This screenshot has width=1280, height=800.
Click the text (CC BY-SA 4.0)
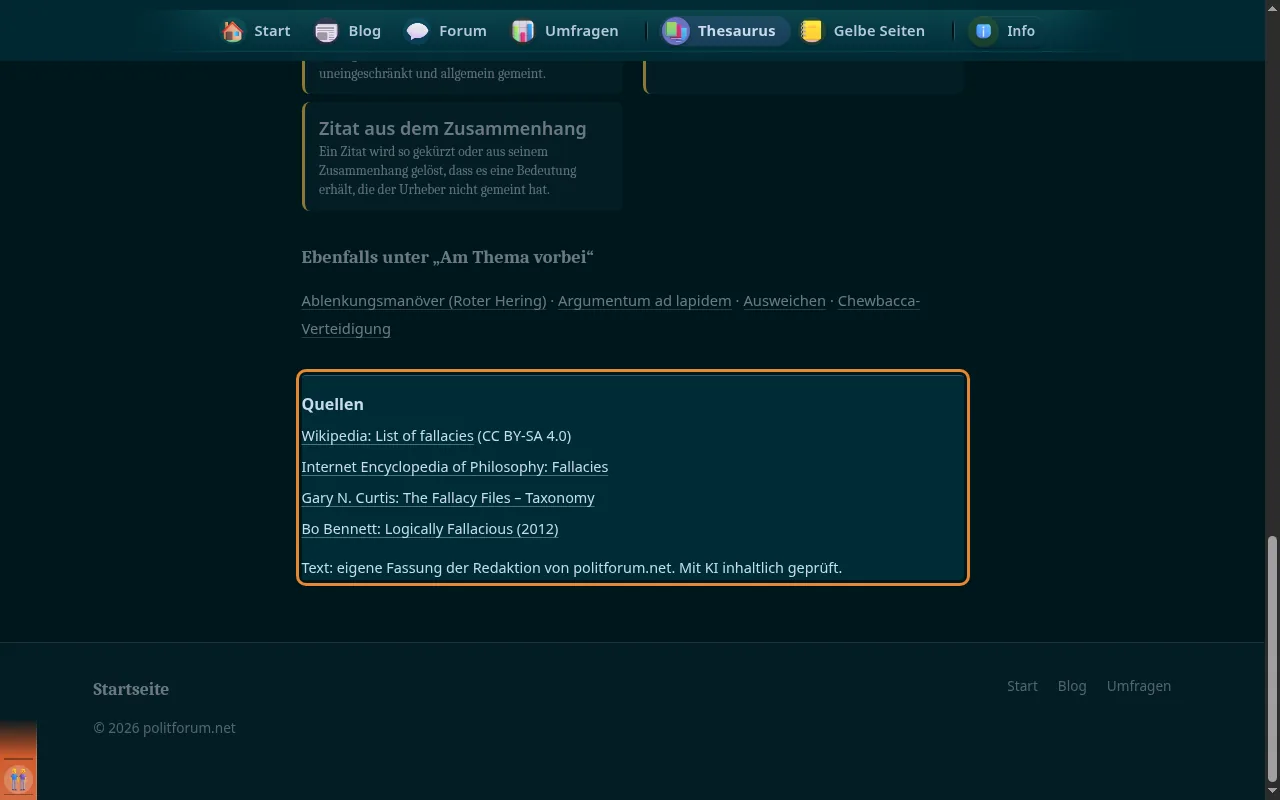pos(524,436)
